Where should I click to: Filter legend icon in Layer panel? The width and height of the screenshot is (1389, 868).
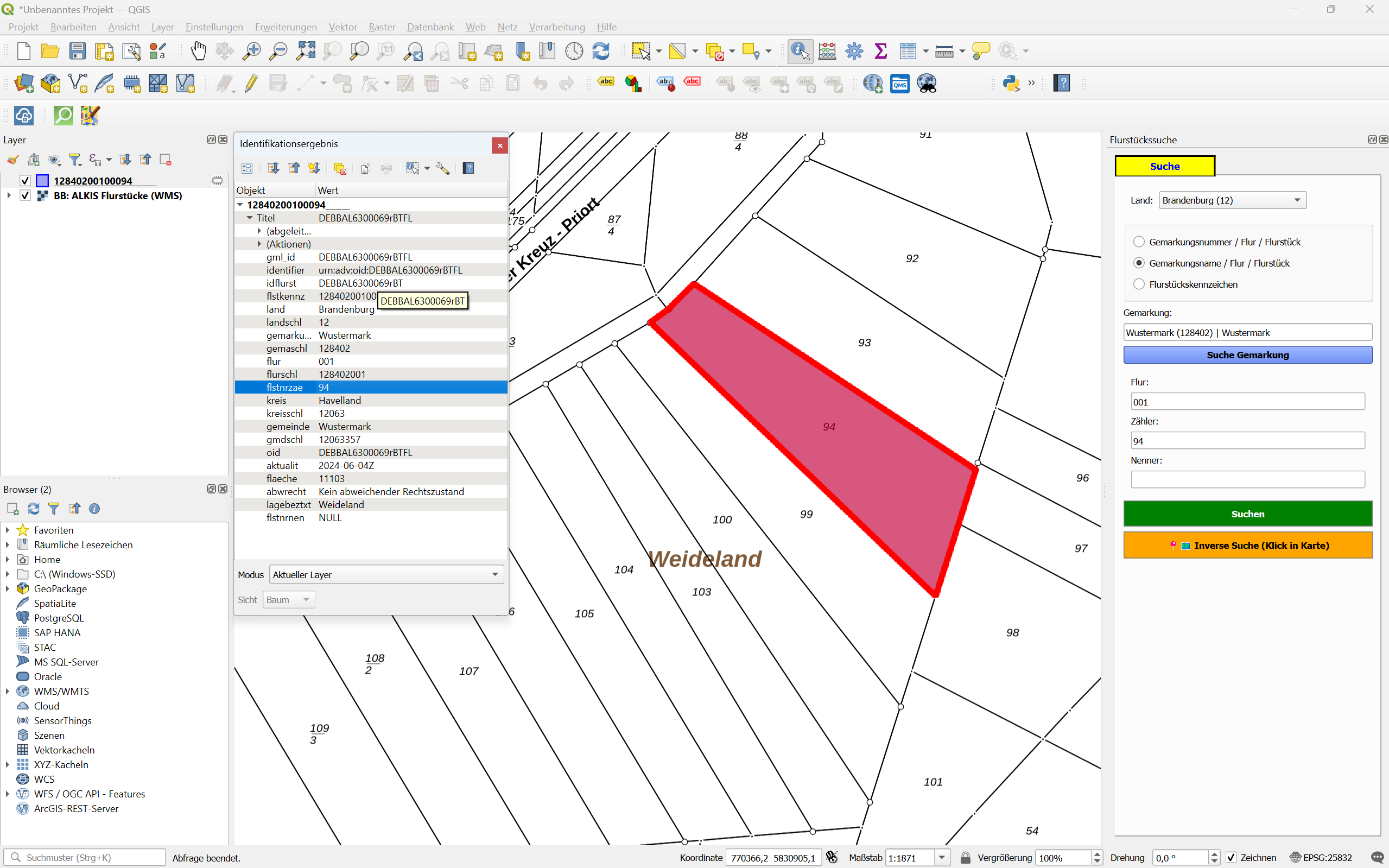74,160
